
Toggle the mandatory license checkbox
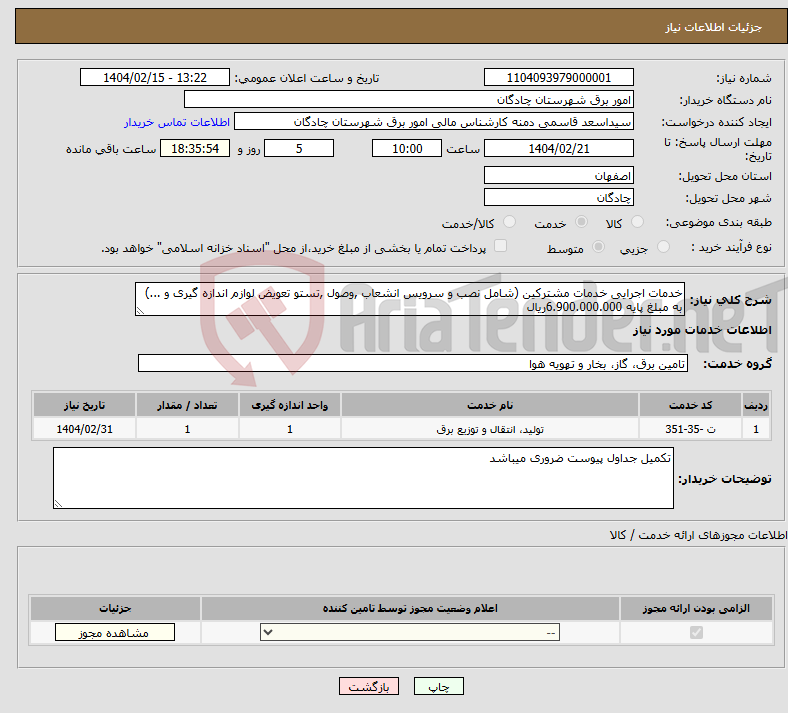(696, 632)
